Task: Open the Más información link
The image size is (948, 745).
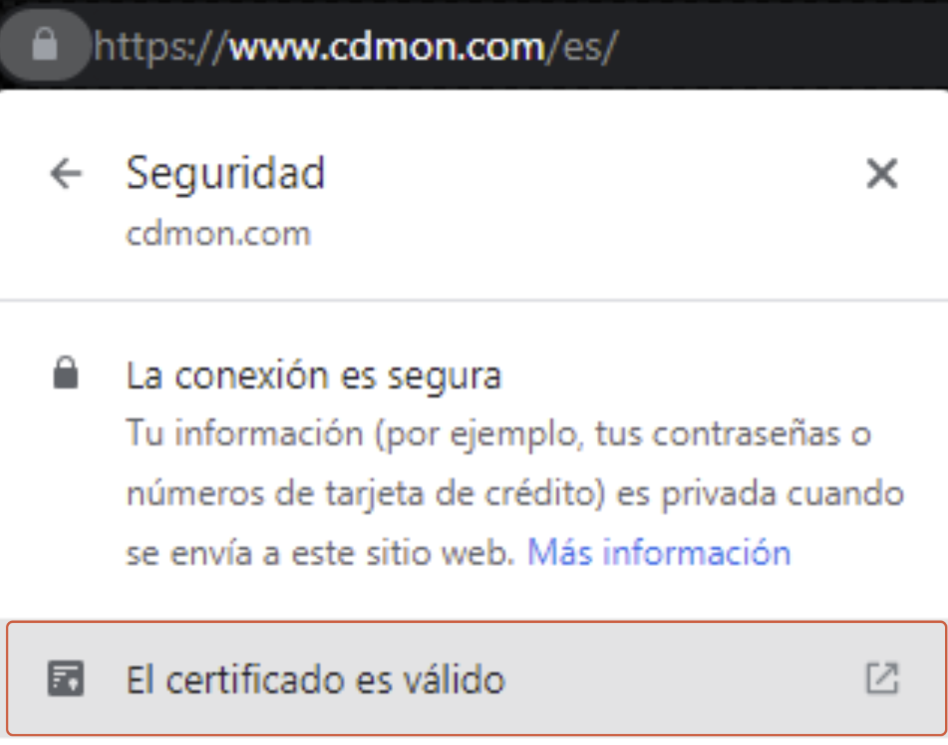Action: click(659, 552)
